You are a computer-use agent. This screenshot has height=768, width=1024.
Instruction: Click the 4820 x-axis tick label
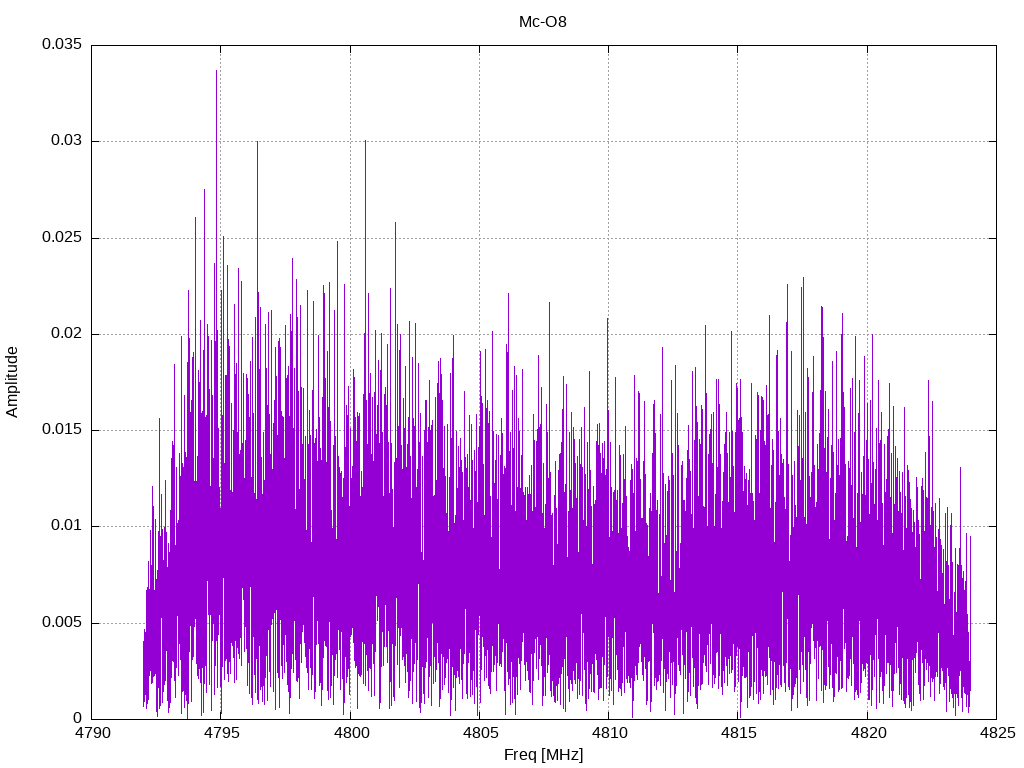click(x=868, y=733)
